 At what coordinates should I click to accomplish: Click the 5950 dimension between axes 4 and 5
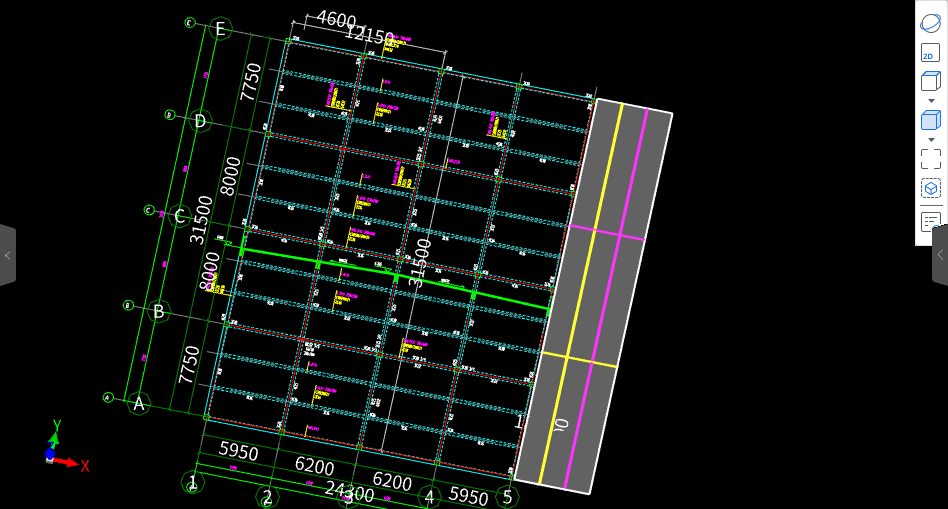468,495
